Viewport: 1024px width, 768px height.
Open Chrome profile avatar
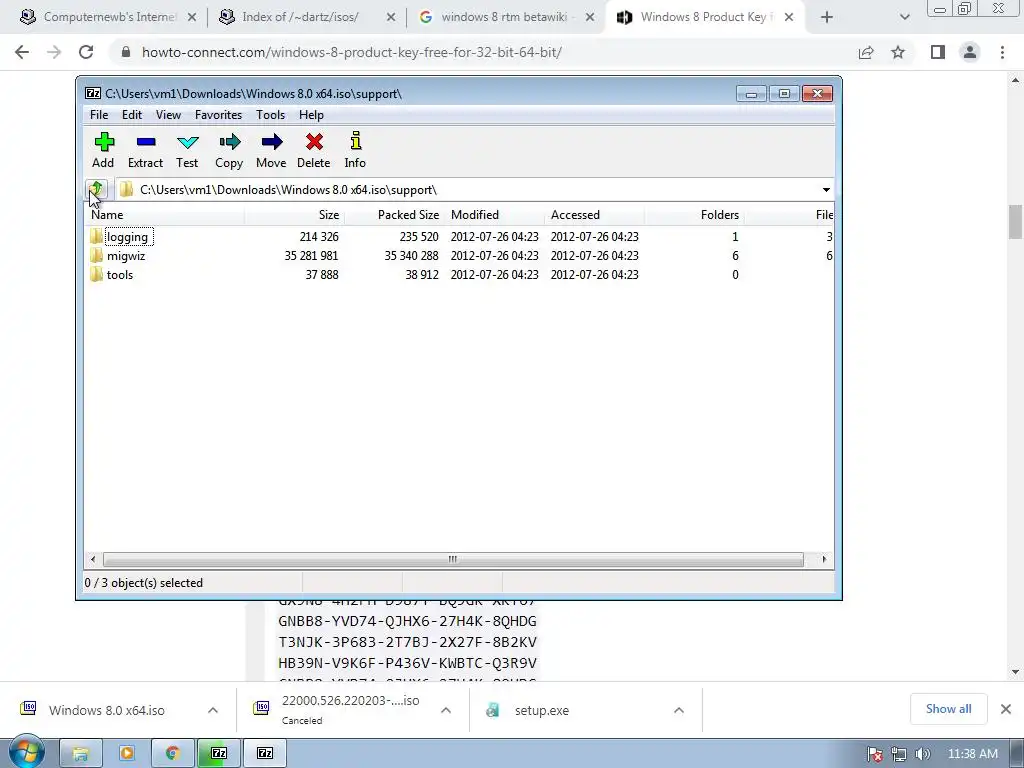pyautogui.click(x=970, y=52)
